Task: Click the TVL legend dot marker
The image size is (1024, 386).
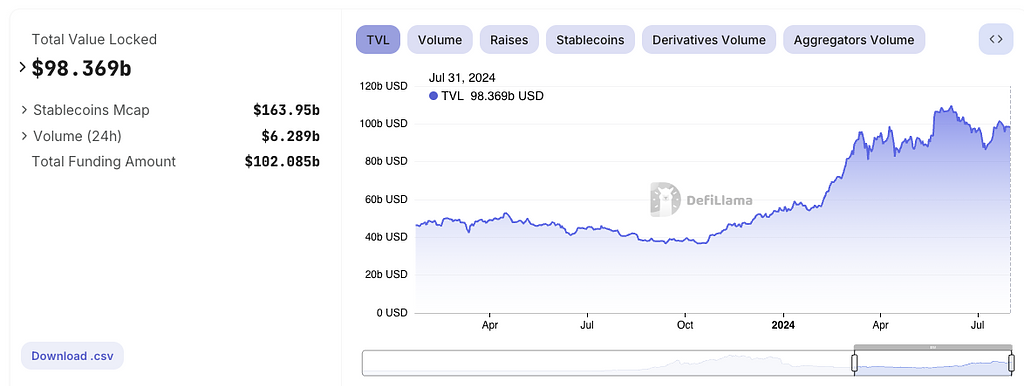Action: (x=433, y=96)
